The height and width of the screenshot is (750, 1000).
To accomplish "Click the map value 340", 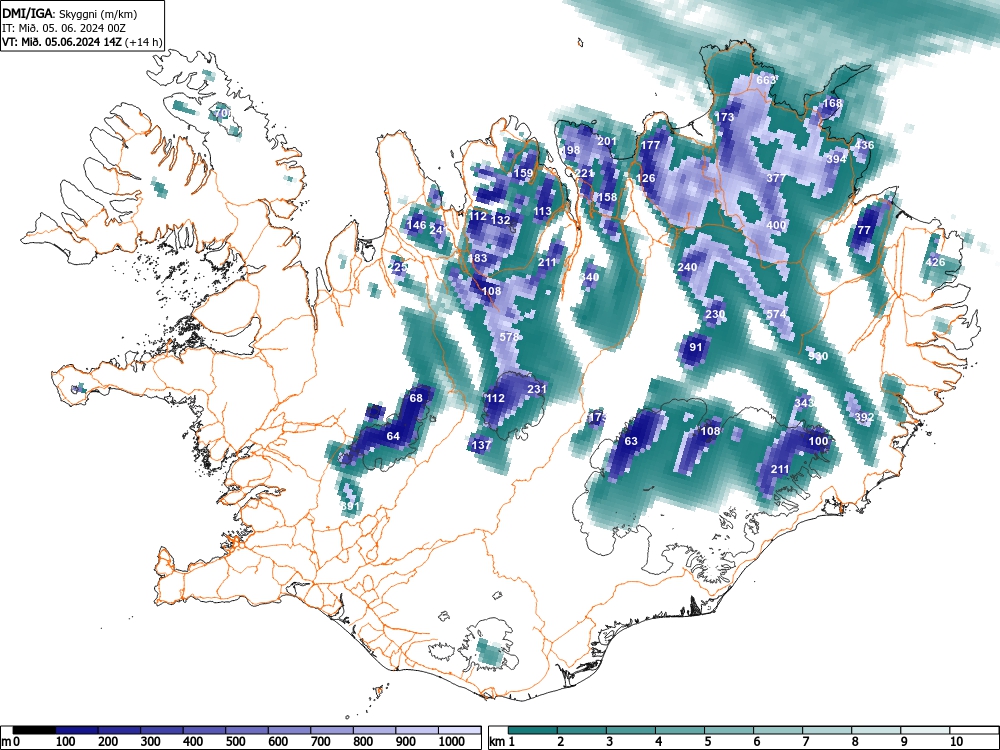I will [590, 277].
